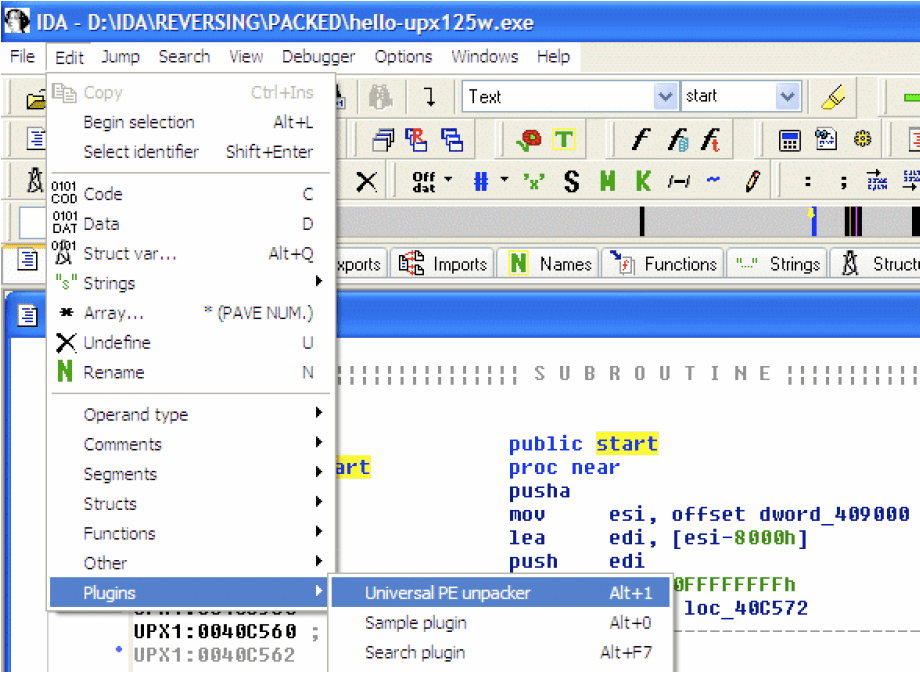
Task: Click the pencil edit toolbar icon
Action: [x=753, y=182]
